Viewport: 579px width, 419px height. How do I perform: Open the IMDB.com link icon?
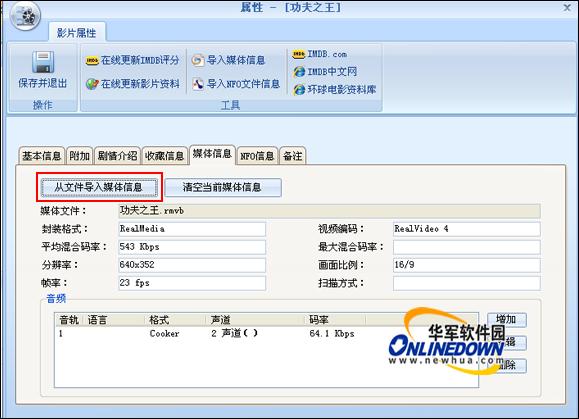point(298,54)
